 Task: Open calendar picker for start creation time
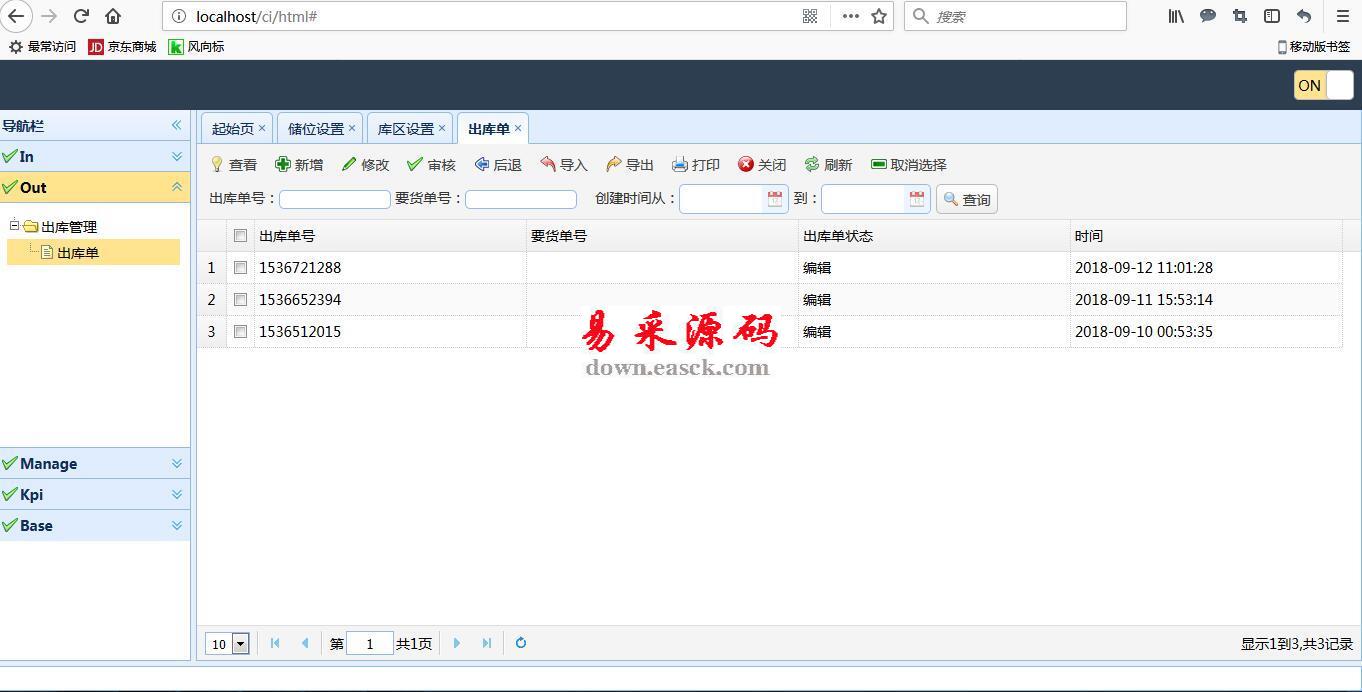pyautogui.click(x=775, y=199)
